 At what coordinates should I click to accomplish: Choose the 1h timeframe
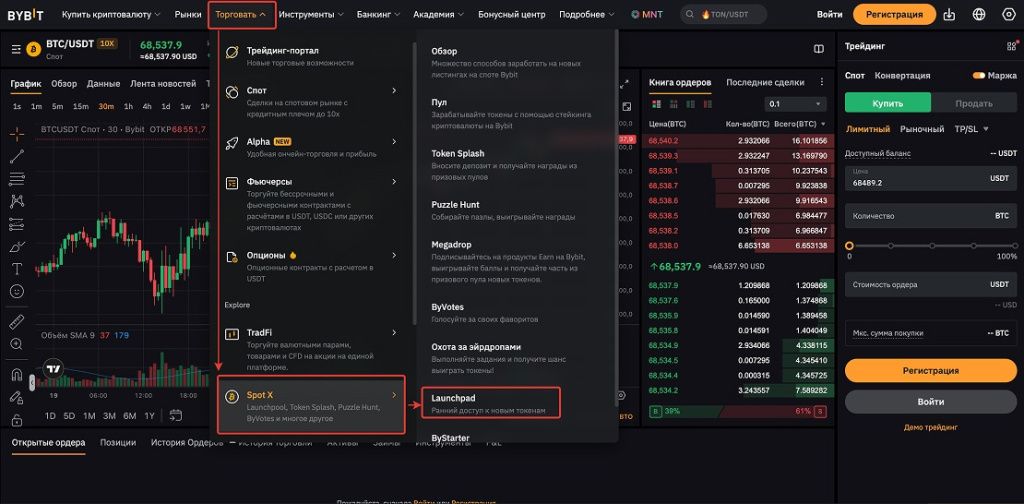[x=129, y=106]
